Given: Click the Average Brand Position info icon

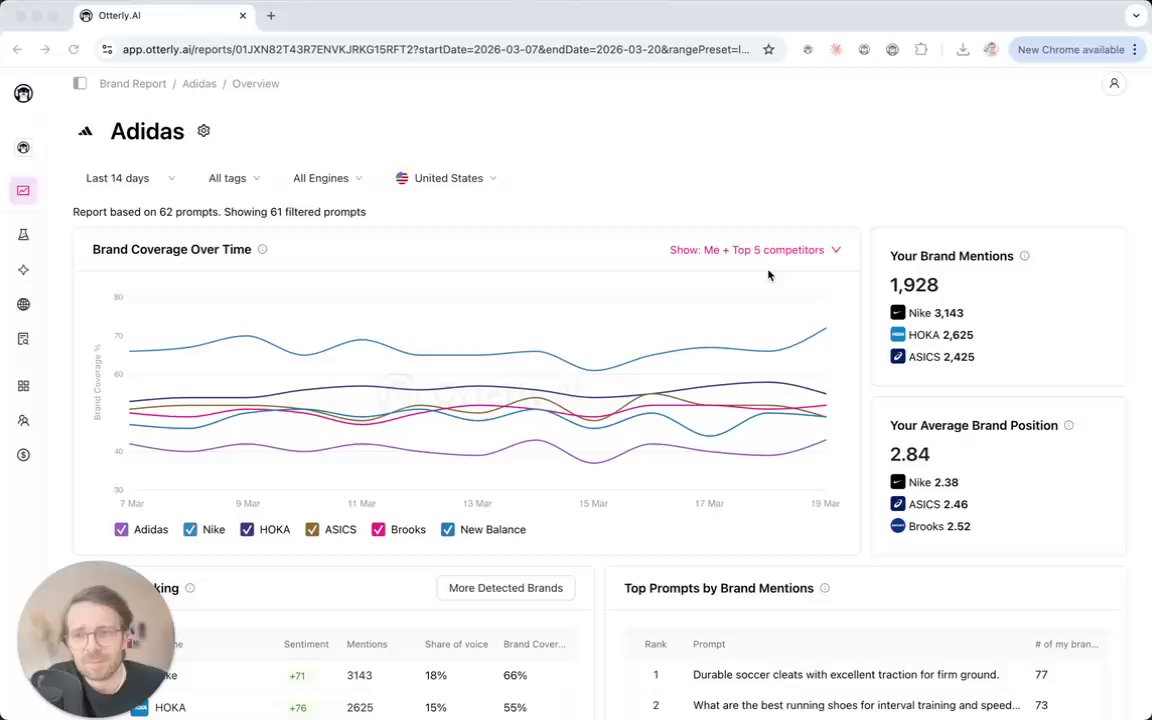Looking at the screenshot, I should point(1069,425).
